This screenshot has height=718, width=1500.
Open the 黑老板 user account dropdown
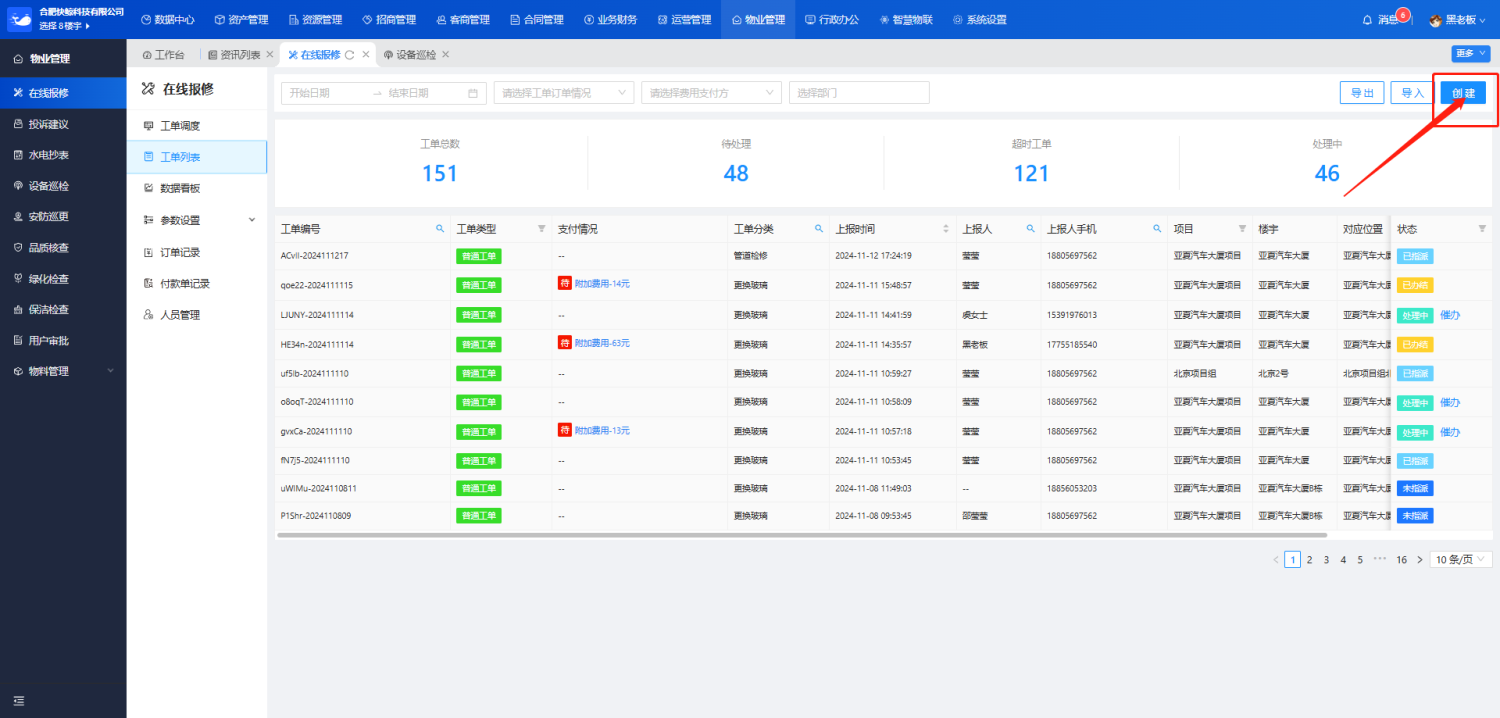(x=1457, y=20)
